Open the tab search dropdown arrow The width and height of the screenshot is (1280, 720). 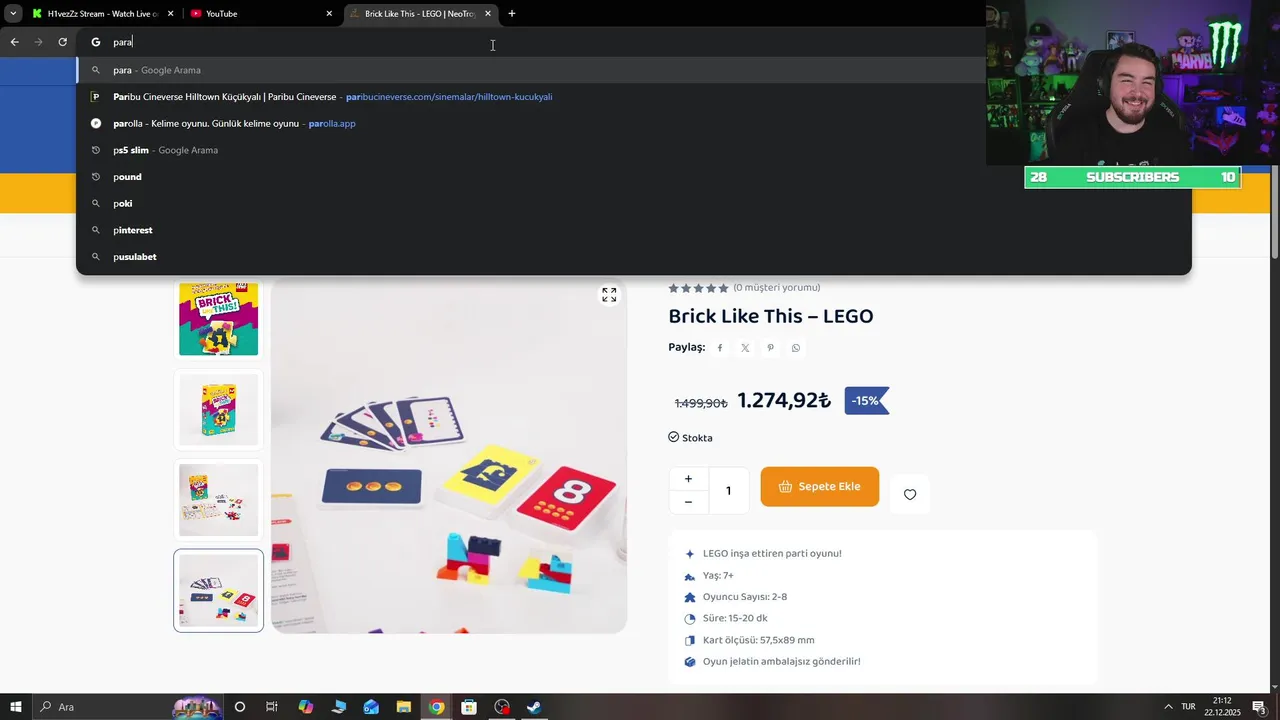[12, 14]
